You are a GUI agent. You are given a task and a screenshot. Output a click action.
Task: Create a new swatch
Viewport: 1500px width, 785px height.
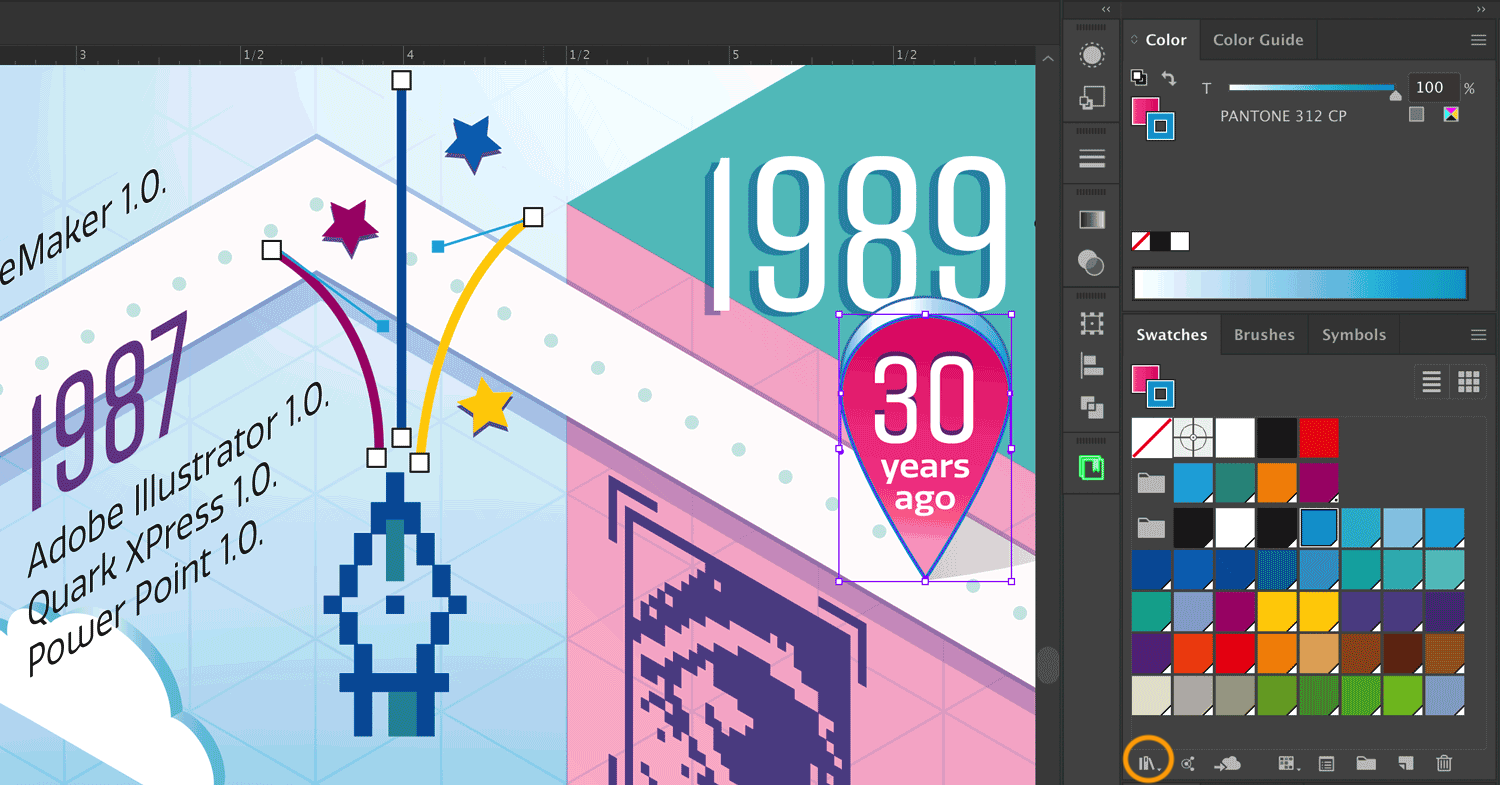coord(1404,762)
